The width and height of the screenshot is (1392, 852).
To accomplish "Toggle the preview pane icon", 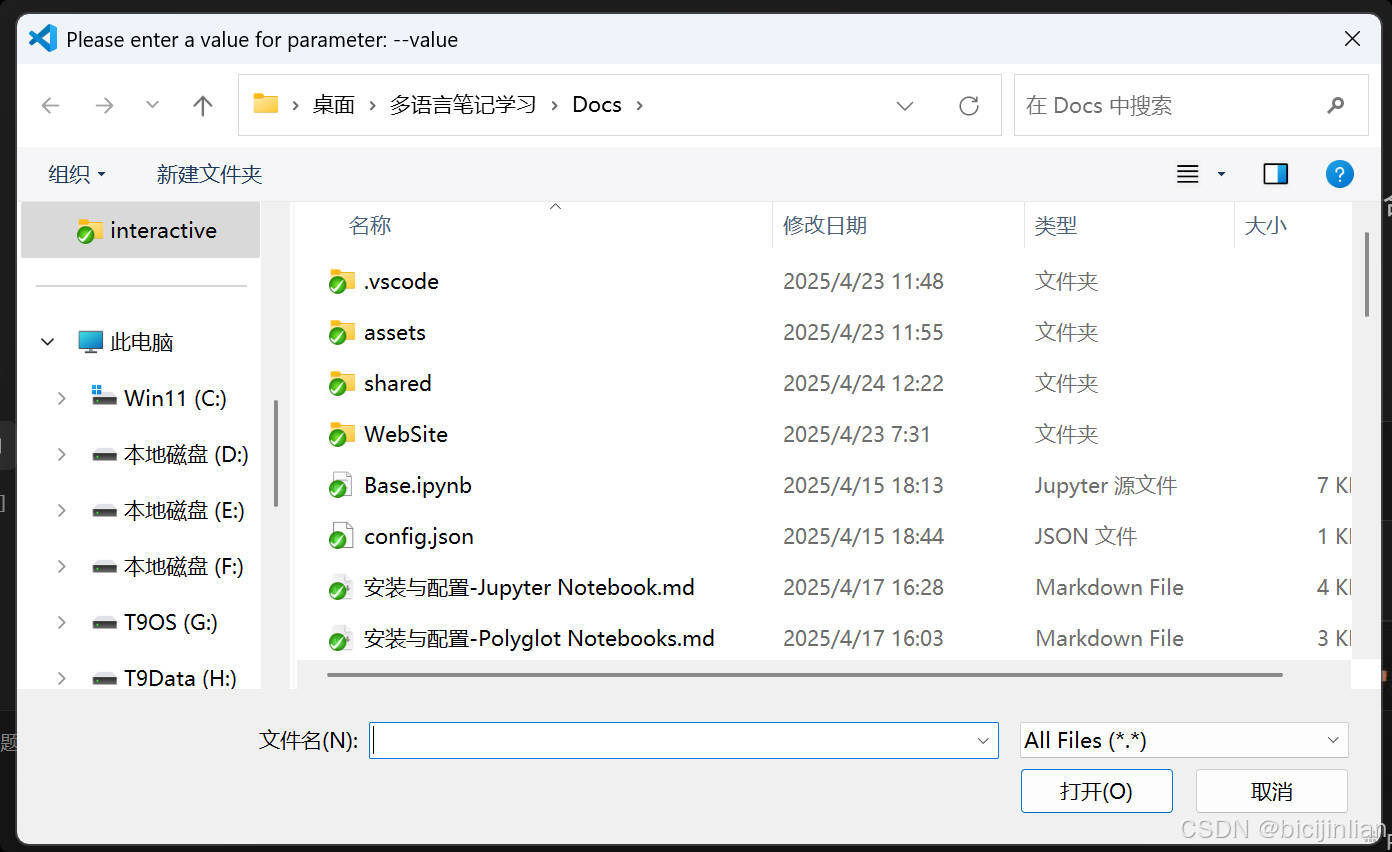I will [1276, 174].
